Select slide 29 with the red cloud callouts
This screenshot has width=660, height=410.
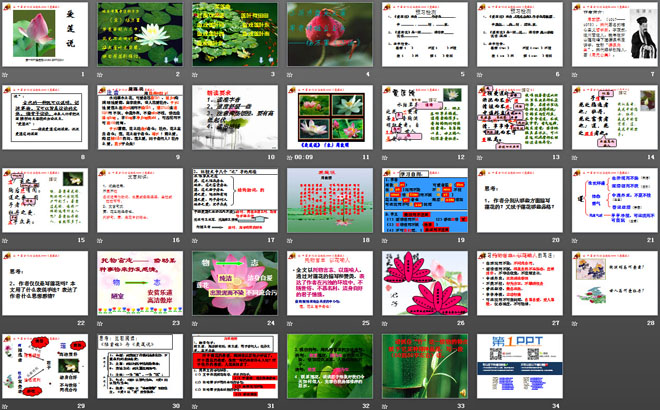(x=45, y=366)
